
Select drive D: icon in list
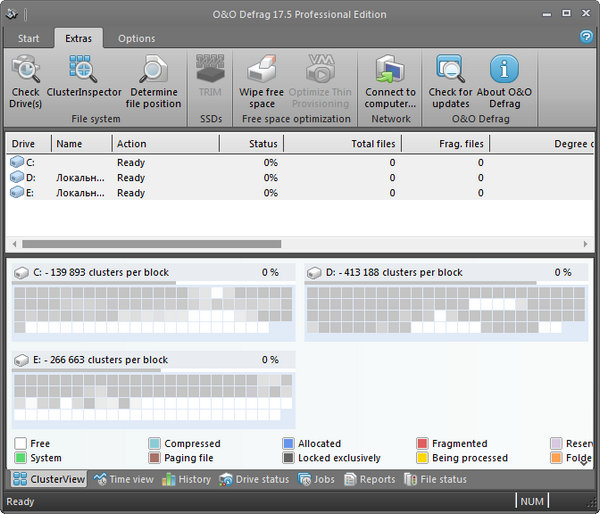(x=16, y=177)
